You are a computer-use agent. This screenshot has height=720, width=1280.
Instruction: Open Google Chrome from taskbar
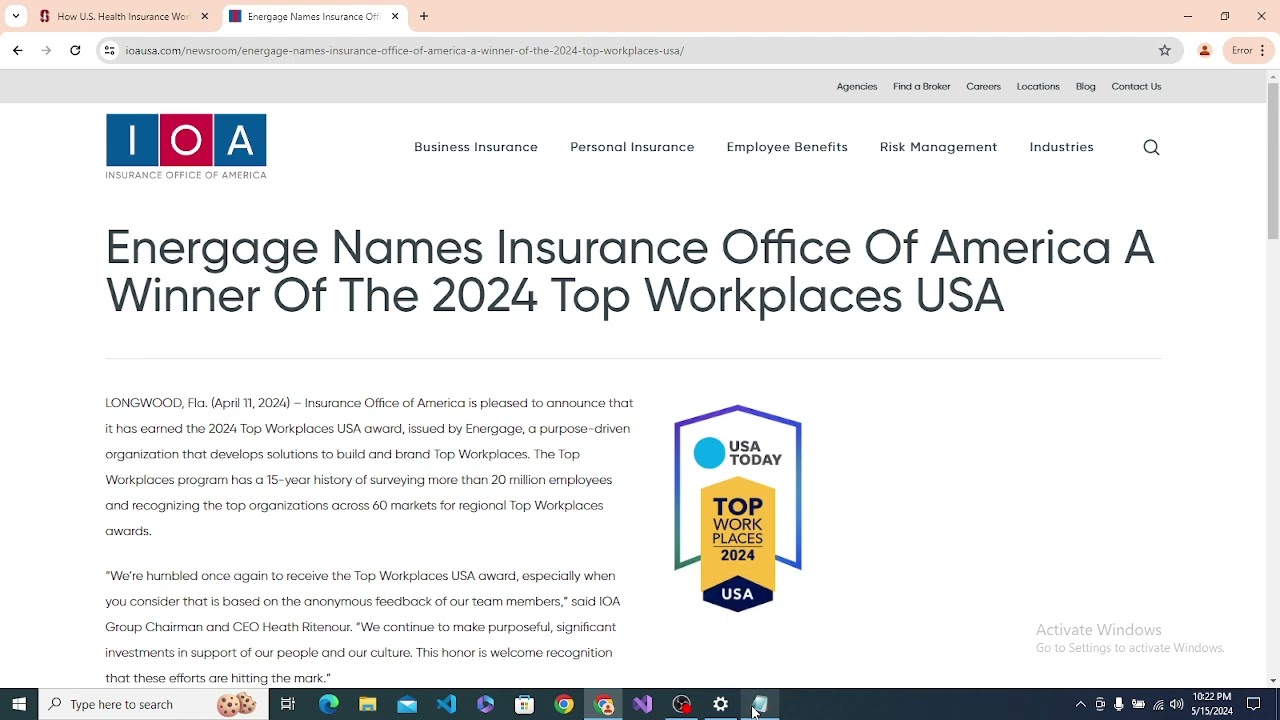(564, 704)
